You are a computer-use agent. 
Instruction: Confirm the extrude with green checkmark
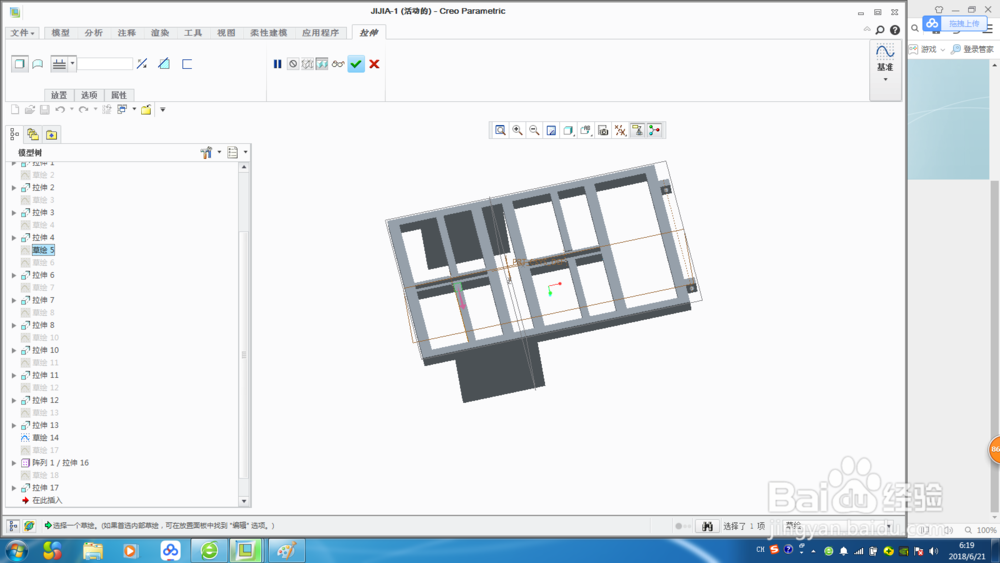click(356, 64)
